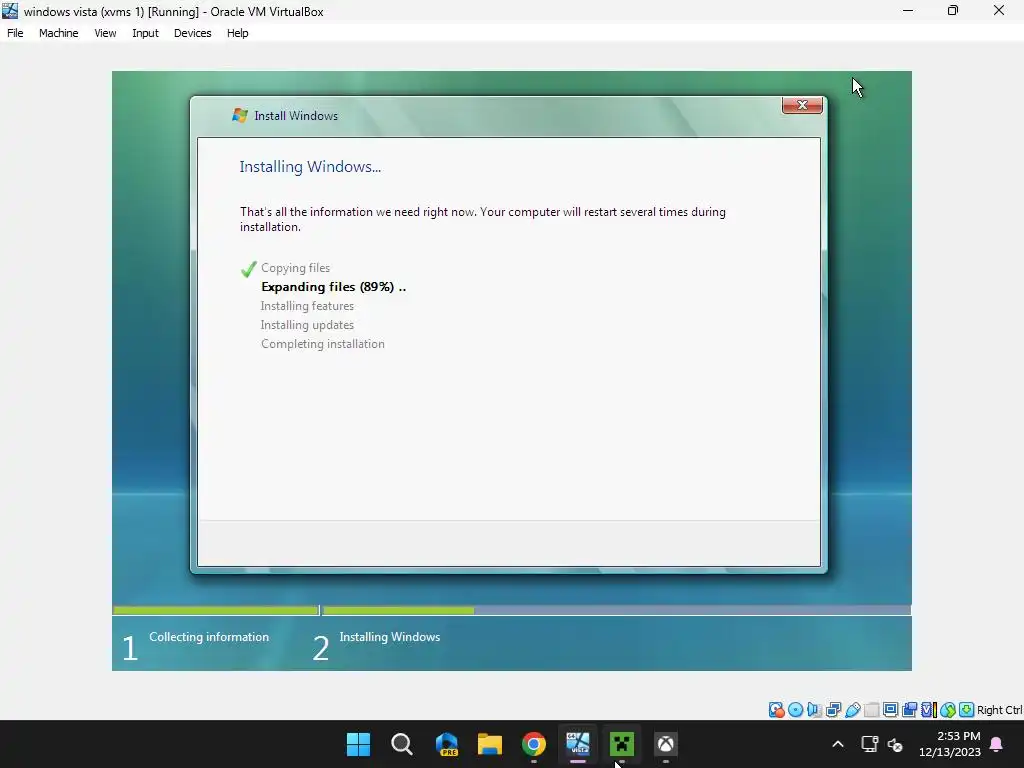Show hidden system tray icons
The image size is (1024, 768).
coord(838,744)
